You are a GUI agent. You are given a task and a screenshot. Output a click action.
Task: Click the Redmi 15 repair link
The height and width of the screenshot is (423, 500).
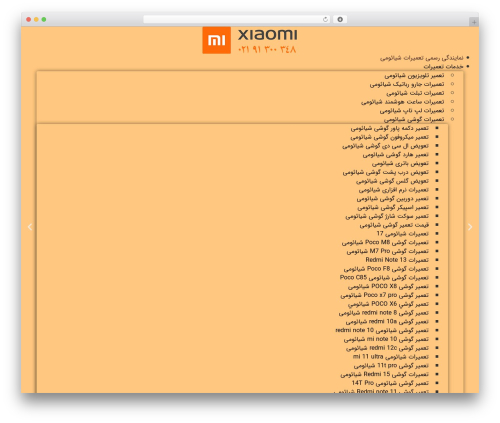point(385,374)
